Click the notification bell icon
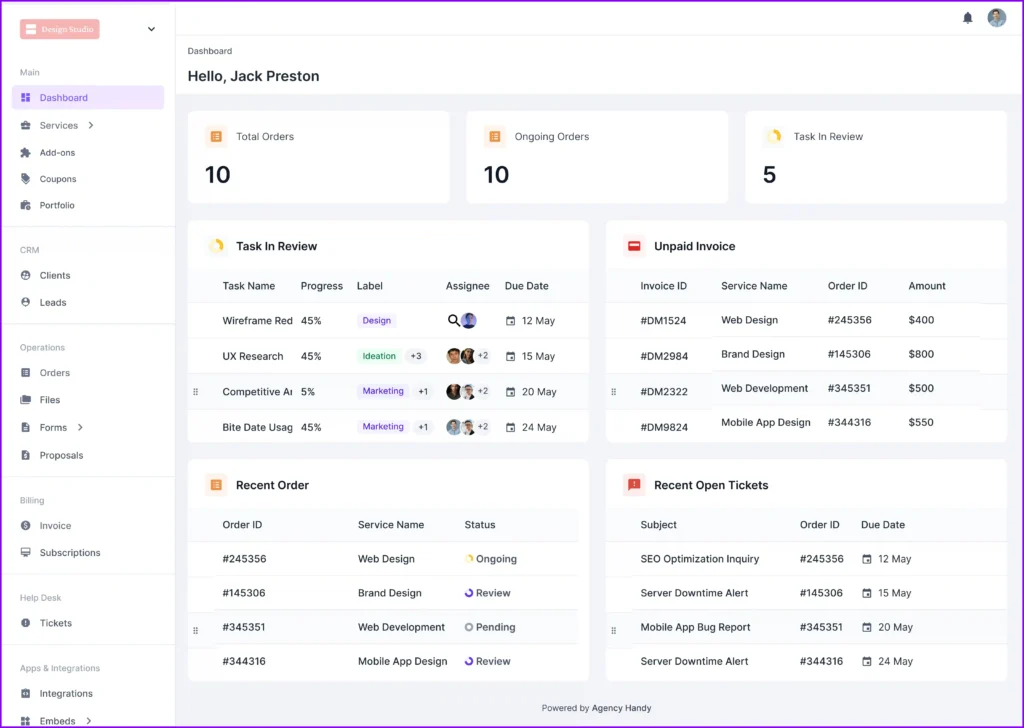This screenshot has height=728, width=1024. pyautogui.click(x=964, y=17)
